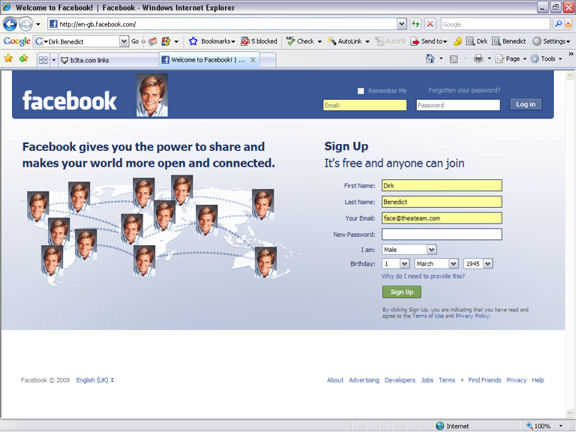The image size is (576, 432).
Task: Click the login Password field
Action: coord(458,105)
